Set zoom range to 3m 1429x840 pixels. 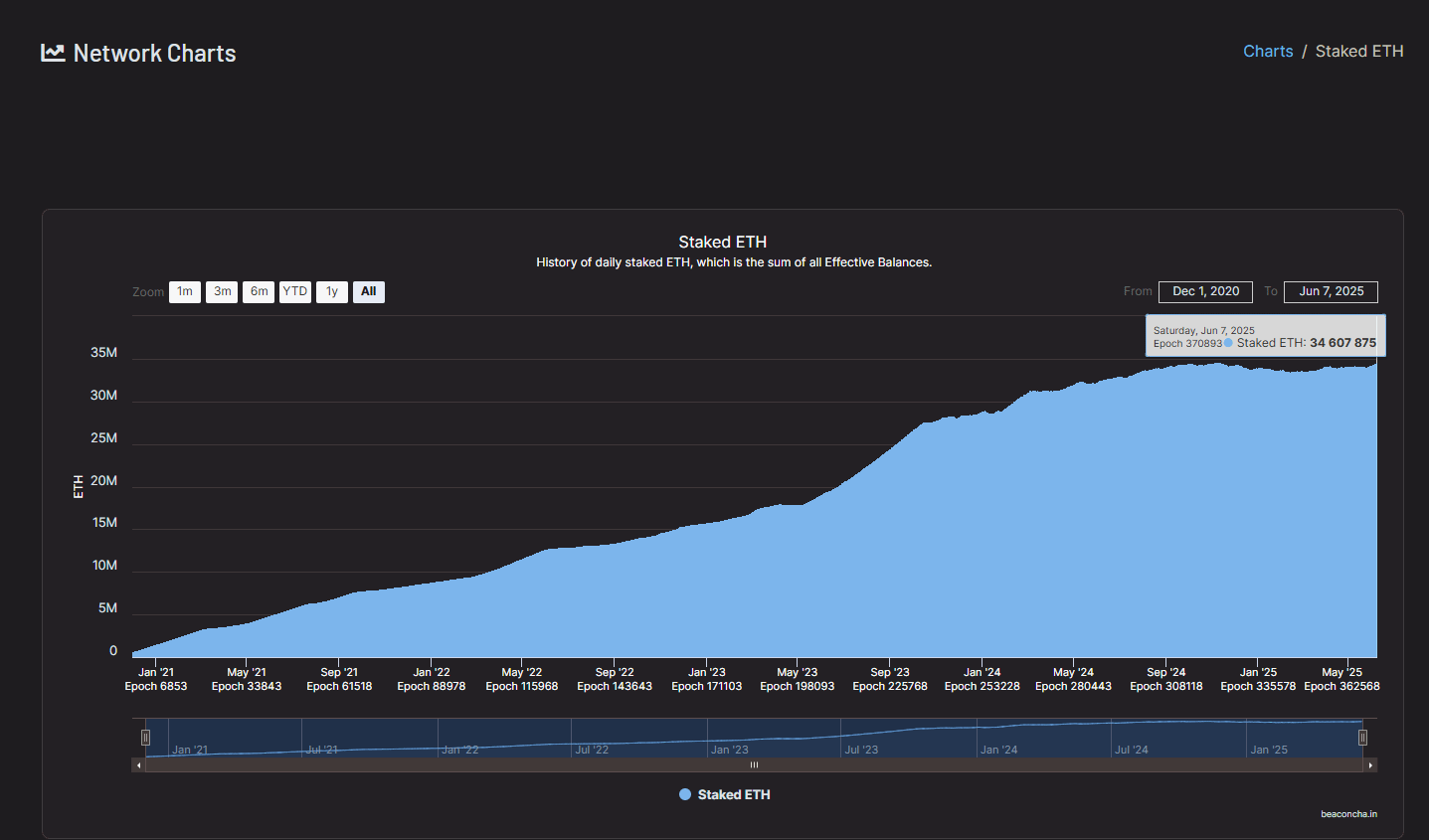tap(222, 292)
